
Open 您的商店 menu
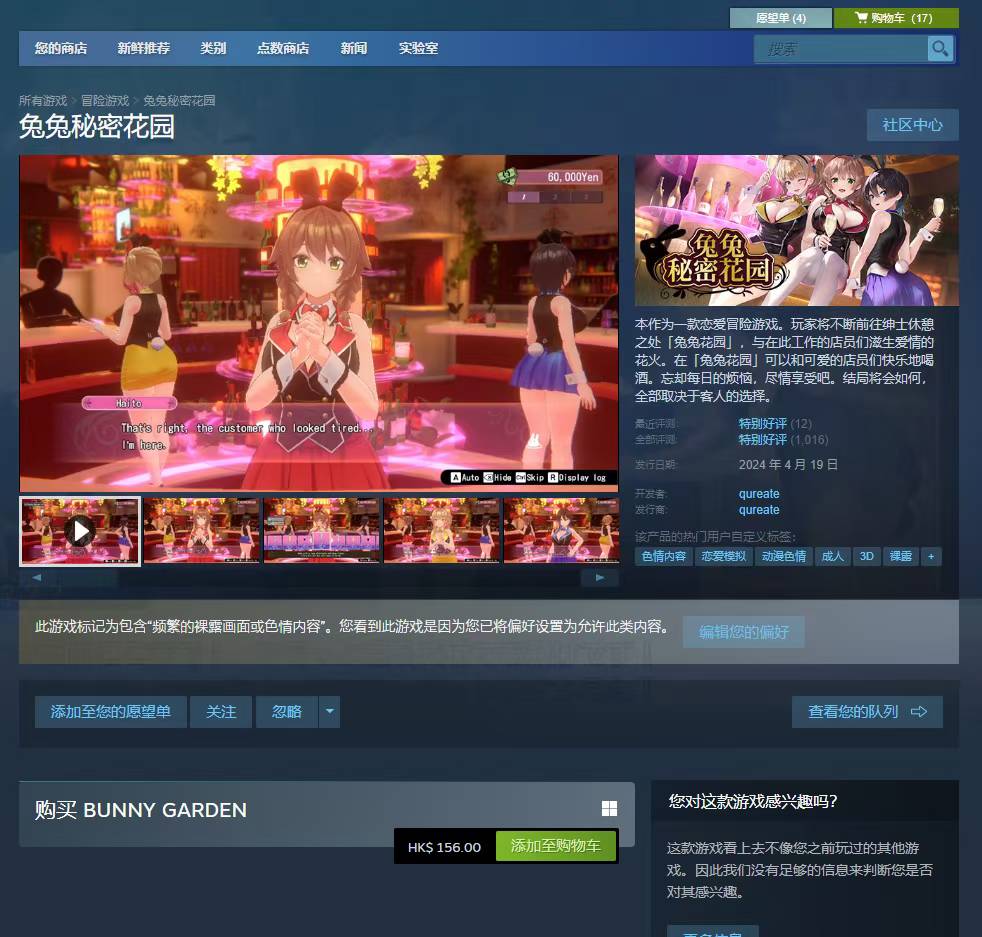click(x=61, y=48)
